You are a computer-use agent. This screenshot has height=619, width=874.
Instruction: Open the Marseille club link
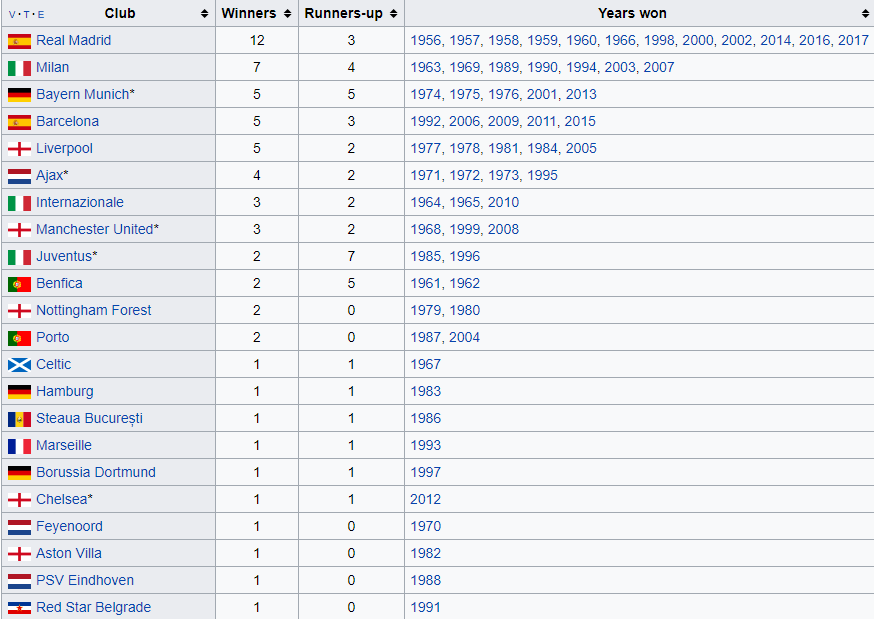pos(64,445)
